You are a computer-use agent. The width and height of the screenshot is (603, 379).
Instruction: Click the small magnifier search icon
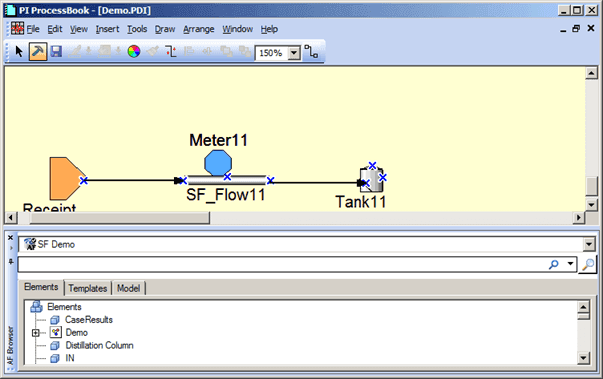(554, 264)
